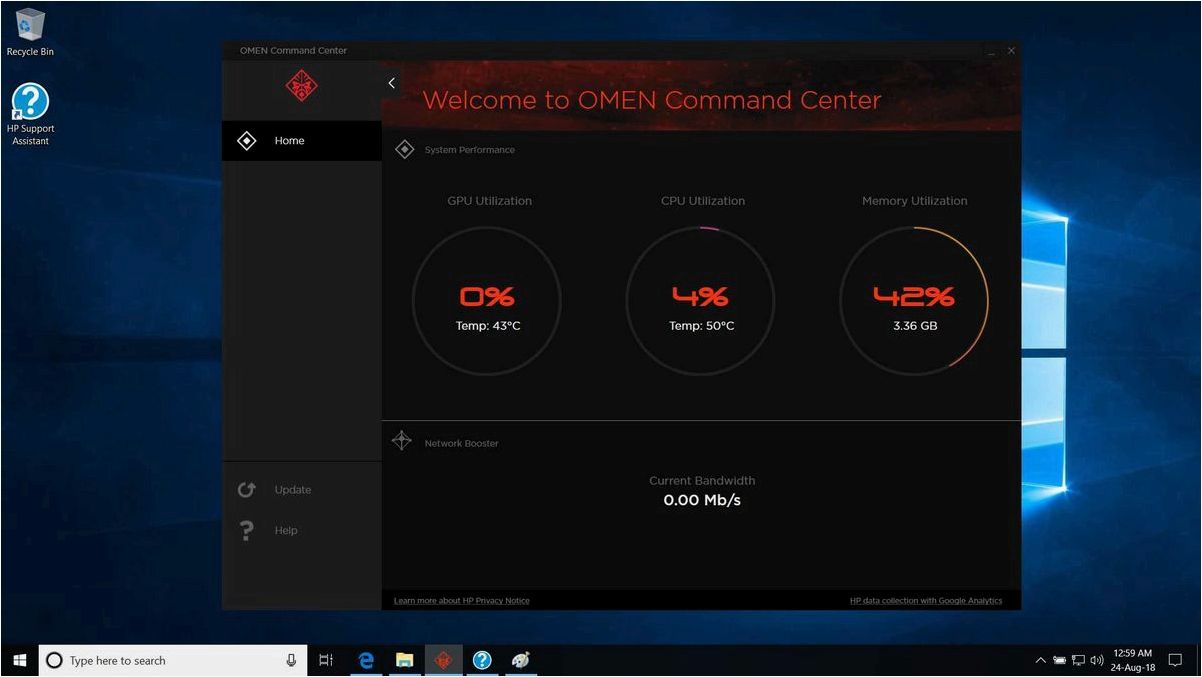The width and height of the screenshot is (1202, 677).
Task: Open Learn more about HP Privacy Notice
Action: (x=461, y=601)
